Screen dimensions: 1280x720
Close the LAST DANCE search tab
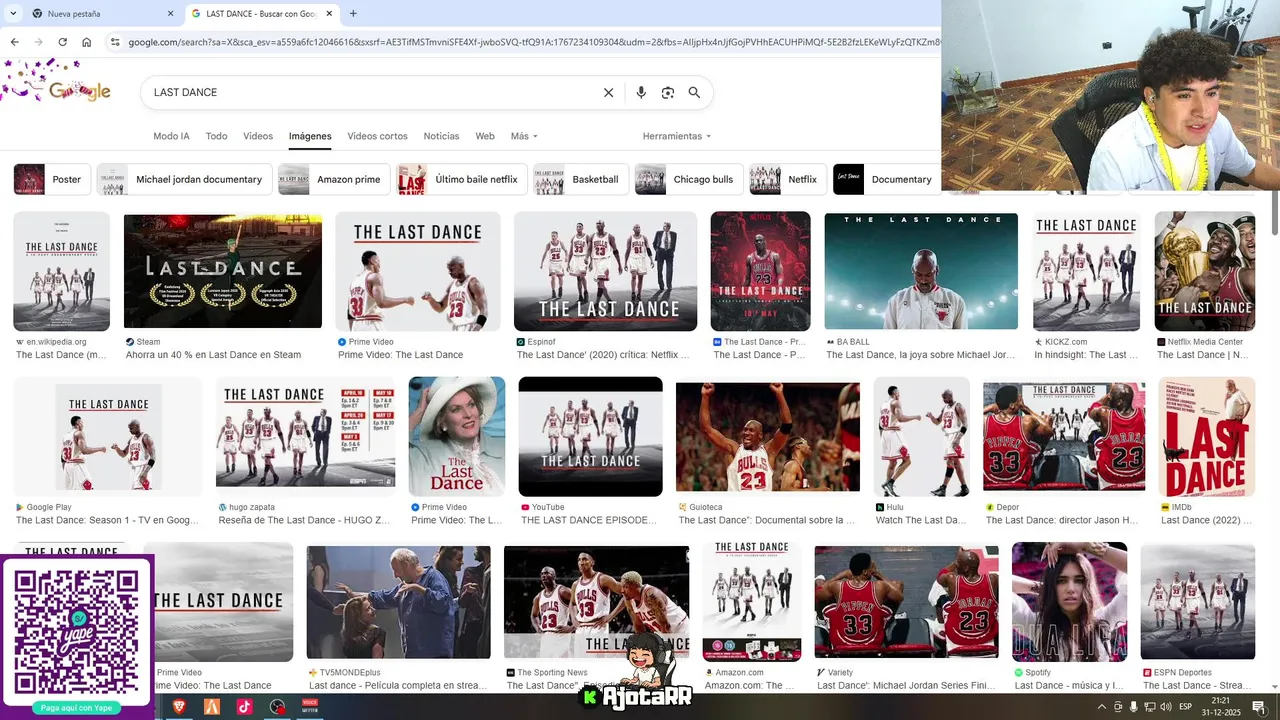(x=331, y=13)
